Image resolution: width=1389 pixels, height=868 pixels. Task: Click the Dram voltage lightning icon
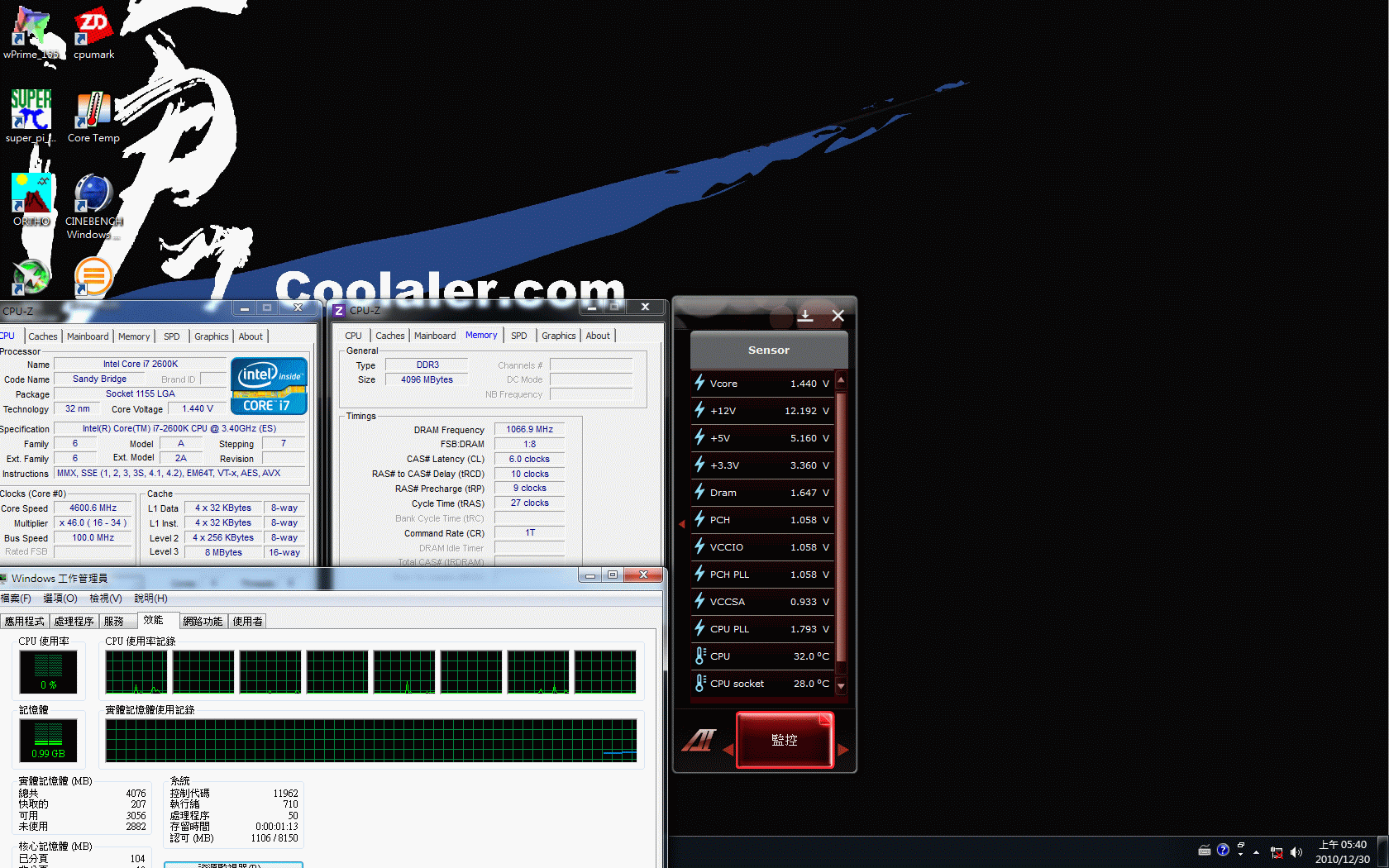click(x=699, y=492)
